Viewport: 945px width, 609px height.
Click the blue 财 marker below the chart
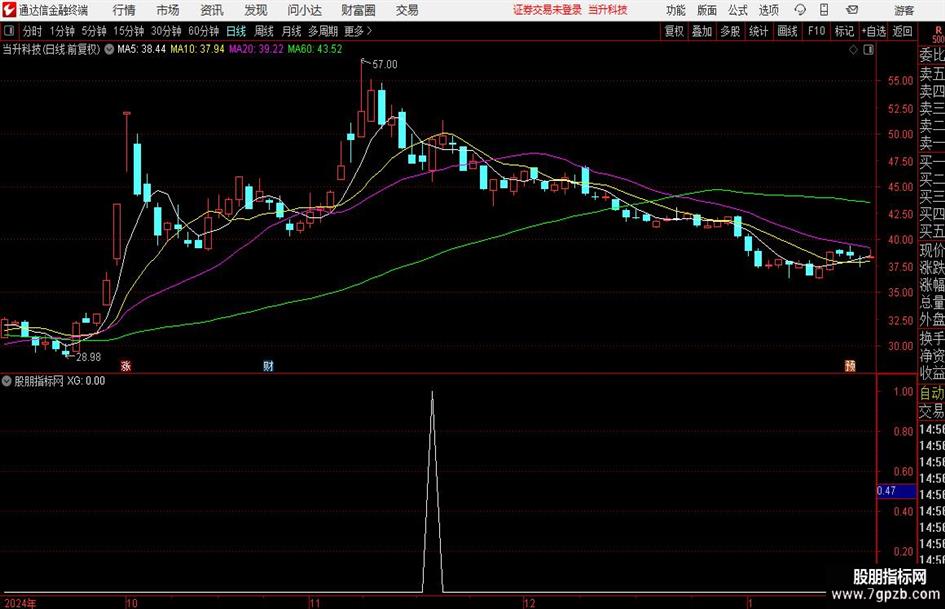pyautogui.click(x=268, y=365)
